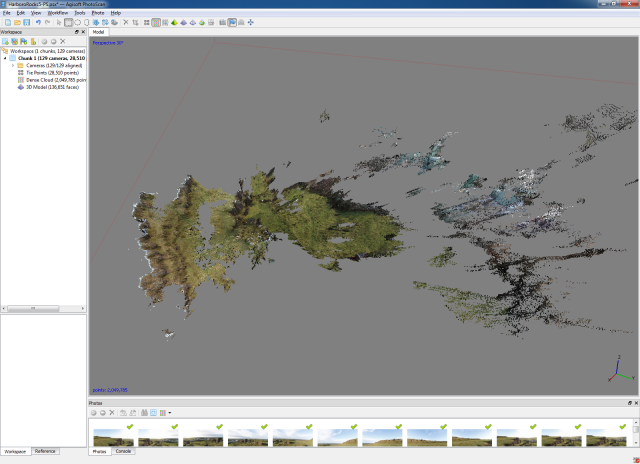
Task: Toggle the Dense Cloud view mode
Action: pos(156,22)
